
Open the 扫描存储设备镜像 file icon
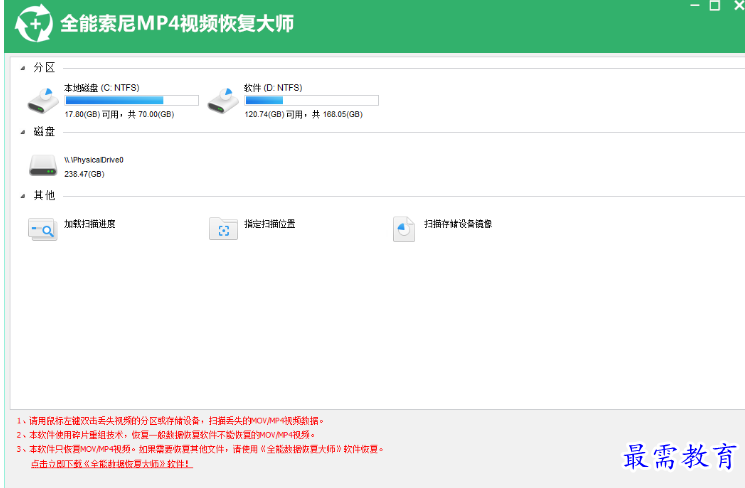point(404,229)
